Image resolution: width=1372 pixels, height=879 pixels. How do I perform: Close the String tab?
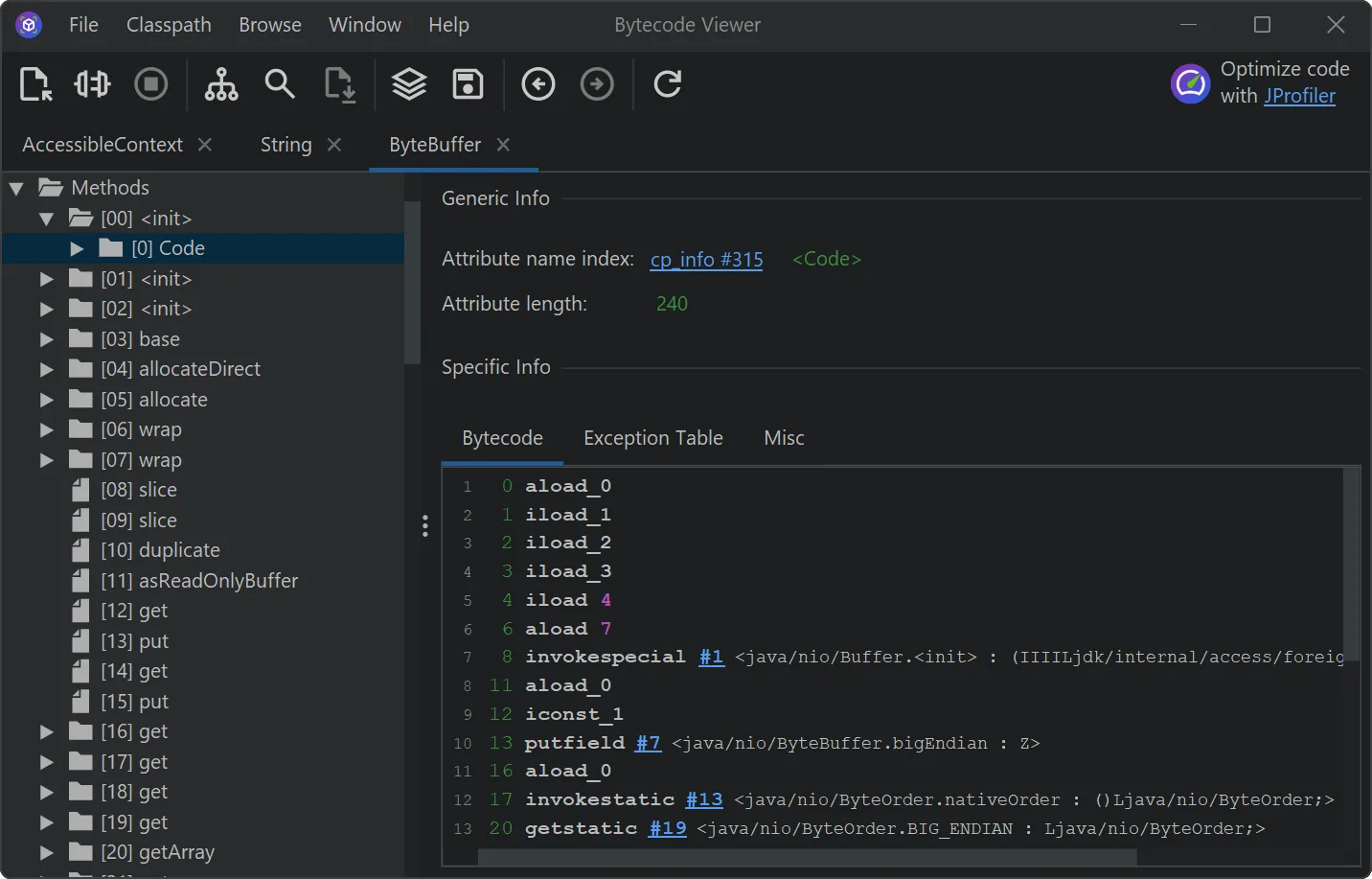(x=334, y=145)
